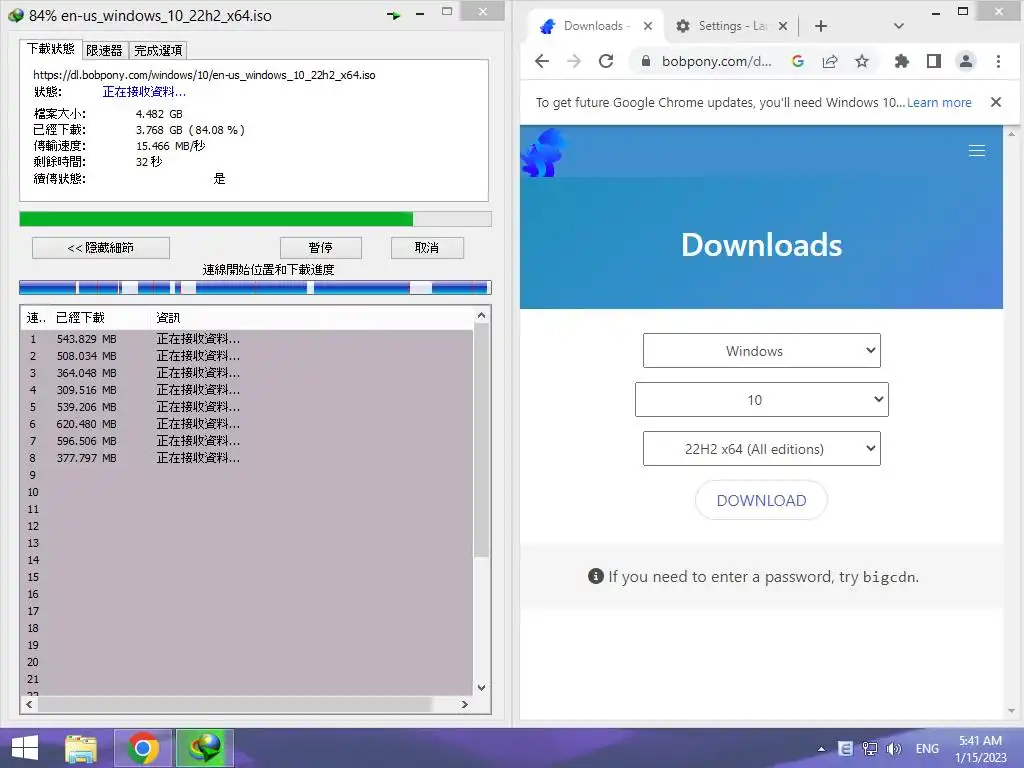Screen dimensions: 1024x768
Task: Click horizontal scrollbar left arrow in list
Action: (29, 705)
